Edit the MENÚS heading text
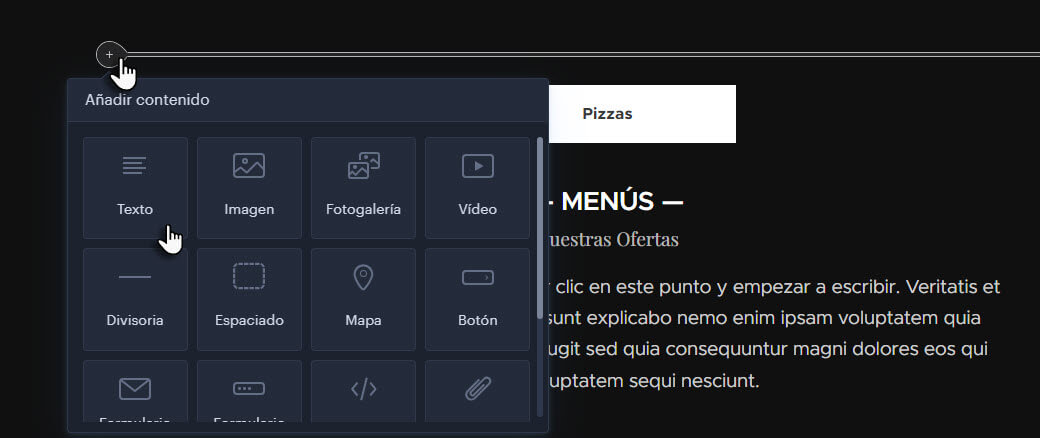 pos(614,202)
